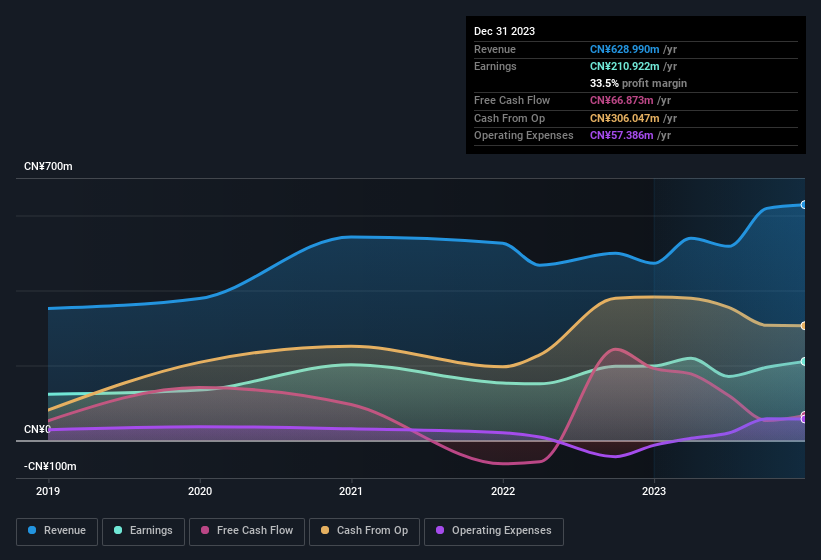Toggle the Free Cash Flow legend button
Image resolution: width=821 pixels, height=560 pixels.
(x=247, y=531)
